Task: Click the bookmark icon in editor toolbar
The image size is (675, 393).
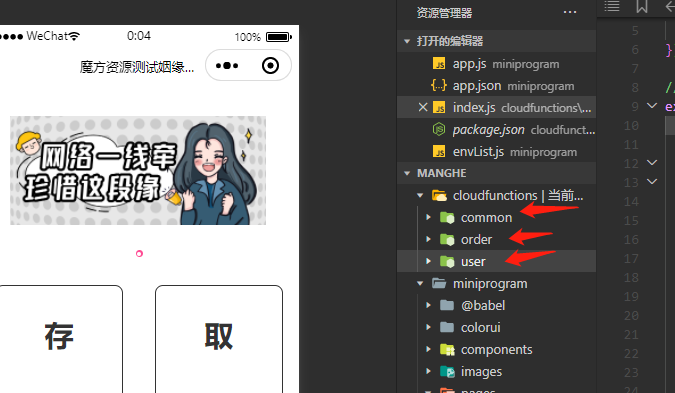Action: 642,6
